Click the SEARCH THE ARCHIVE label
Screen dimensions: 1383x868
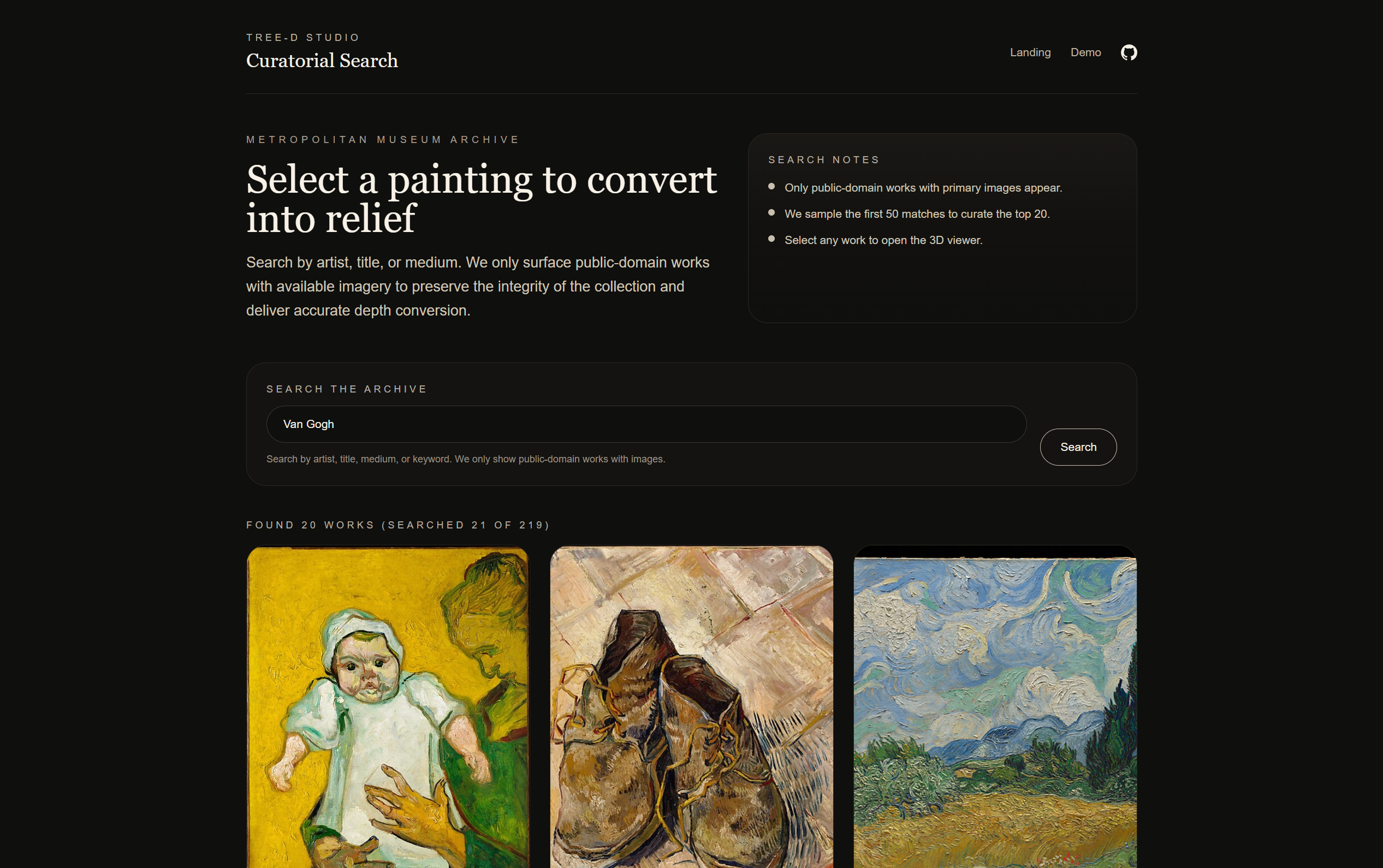point(347,389)
